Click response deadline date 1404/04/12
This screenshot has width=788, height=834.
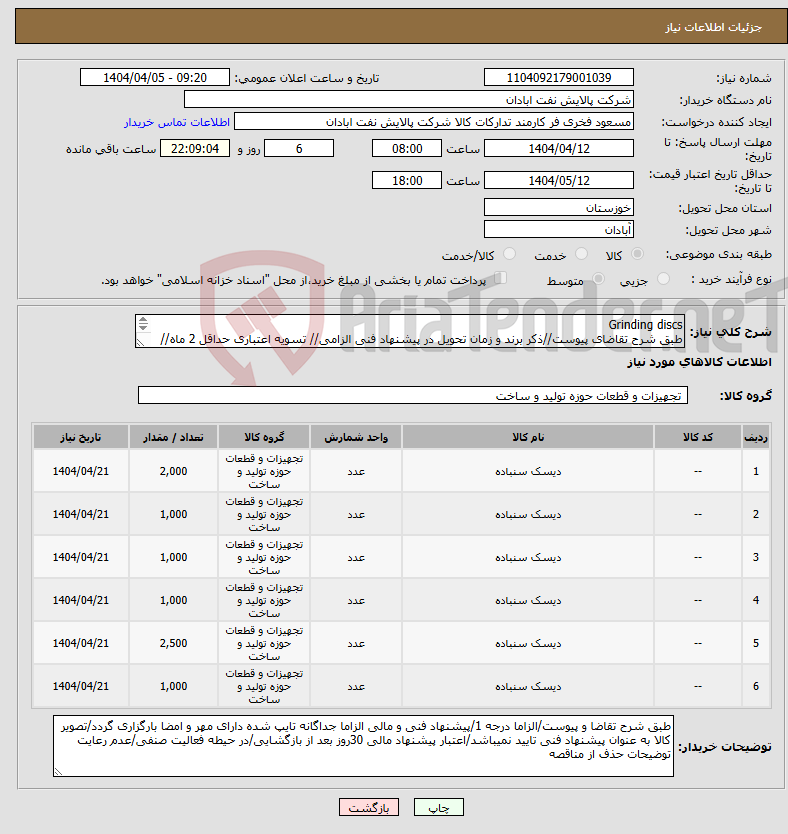point(559,149)
